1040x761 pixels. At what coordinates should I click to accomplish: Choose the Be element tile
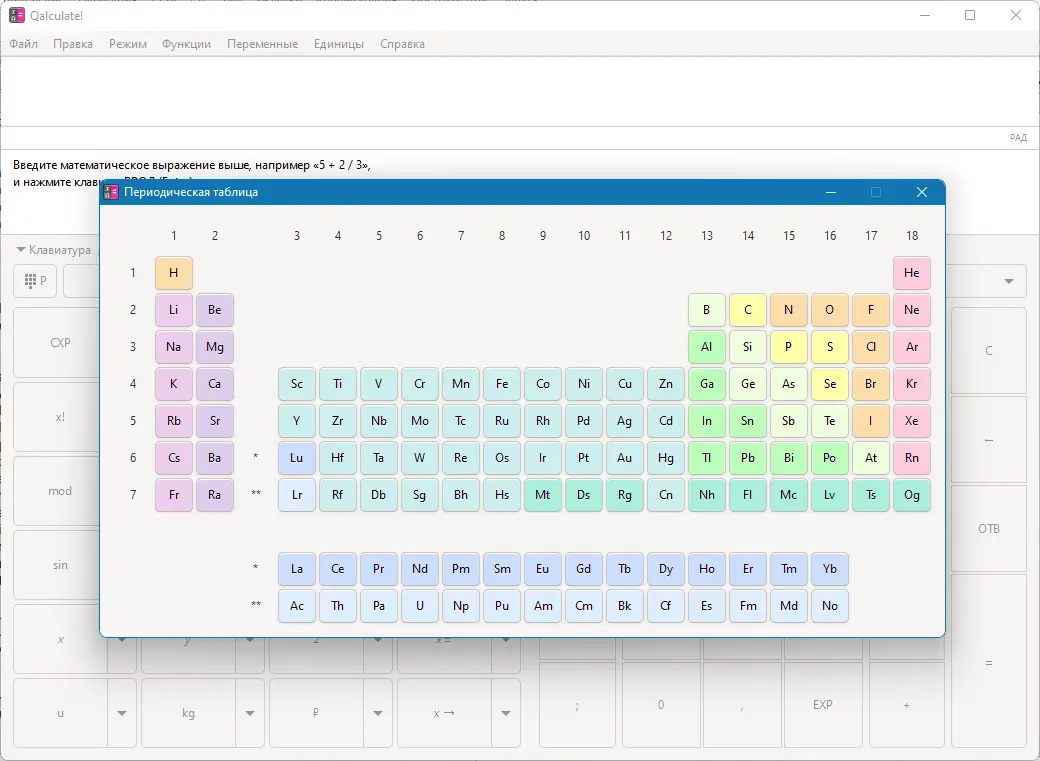(x=215, y=310)
